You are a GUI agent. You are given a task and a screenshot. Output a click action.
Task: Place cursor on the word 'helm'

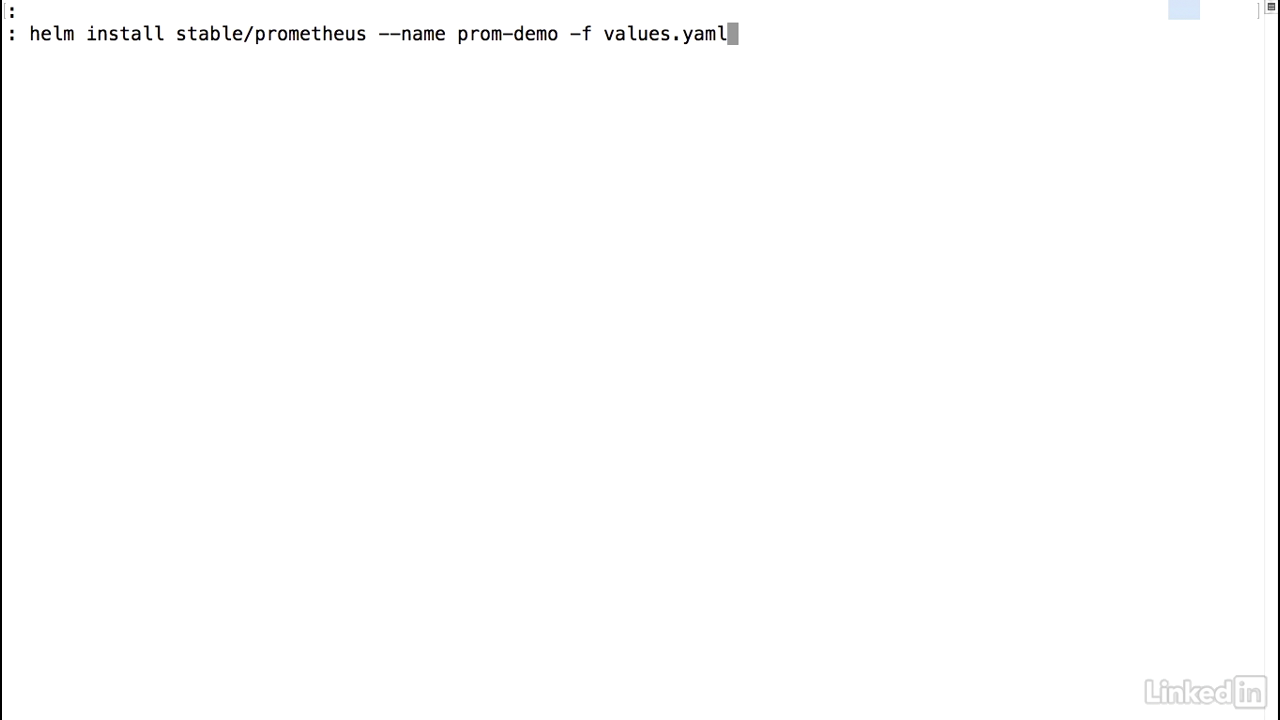52,34
